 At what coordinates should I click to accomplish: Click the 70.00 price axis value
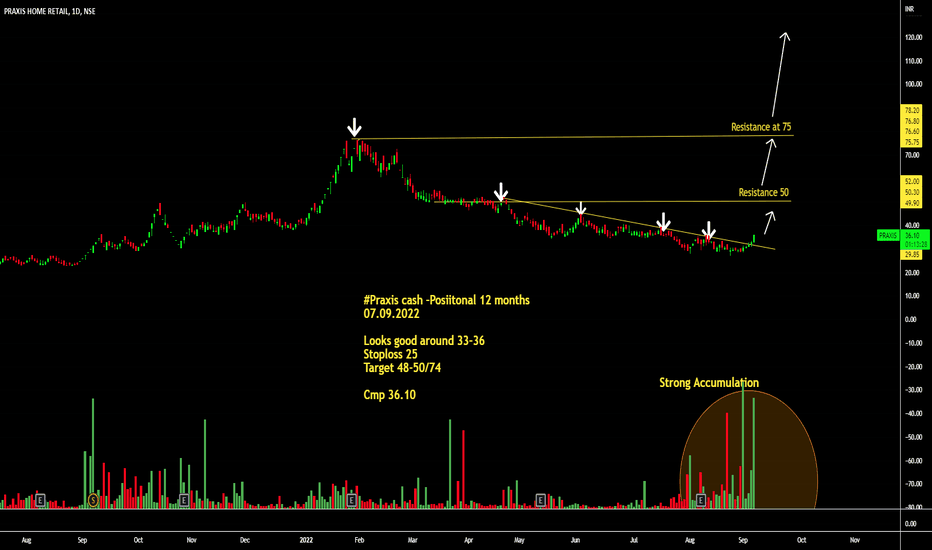tap(912, 155)
